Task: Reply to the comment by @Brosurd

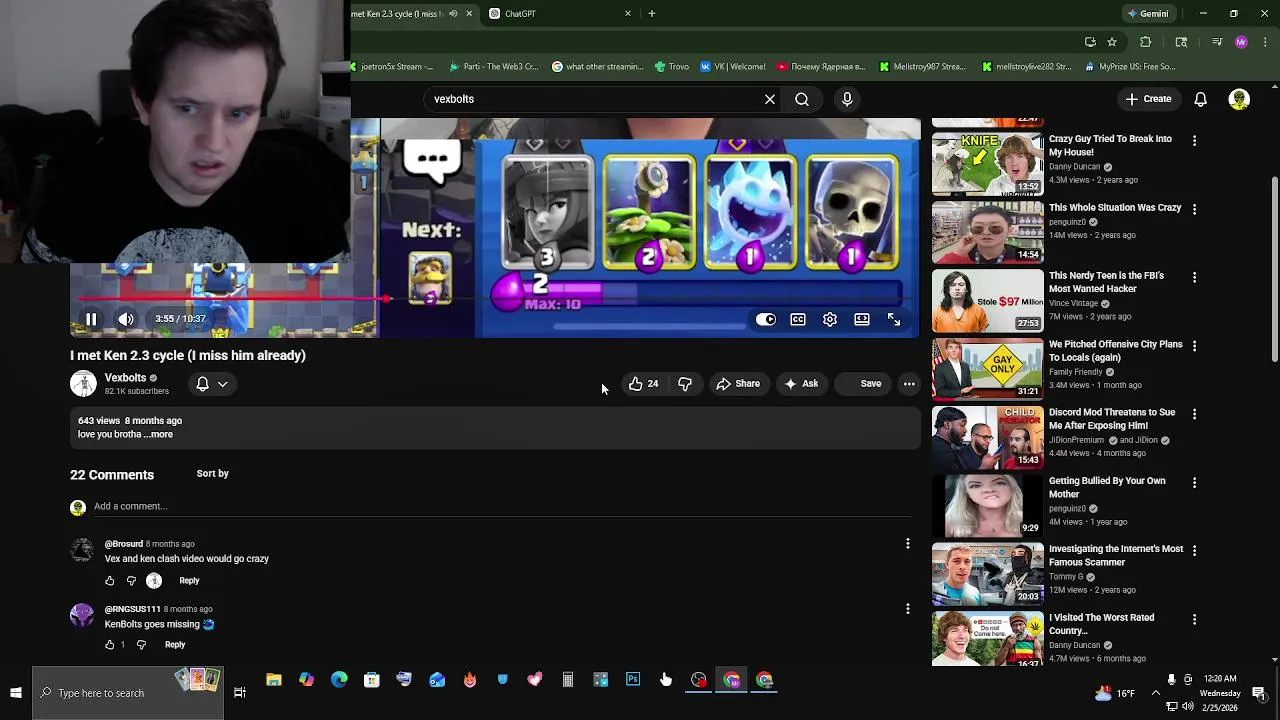Action: pos(189,581)
